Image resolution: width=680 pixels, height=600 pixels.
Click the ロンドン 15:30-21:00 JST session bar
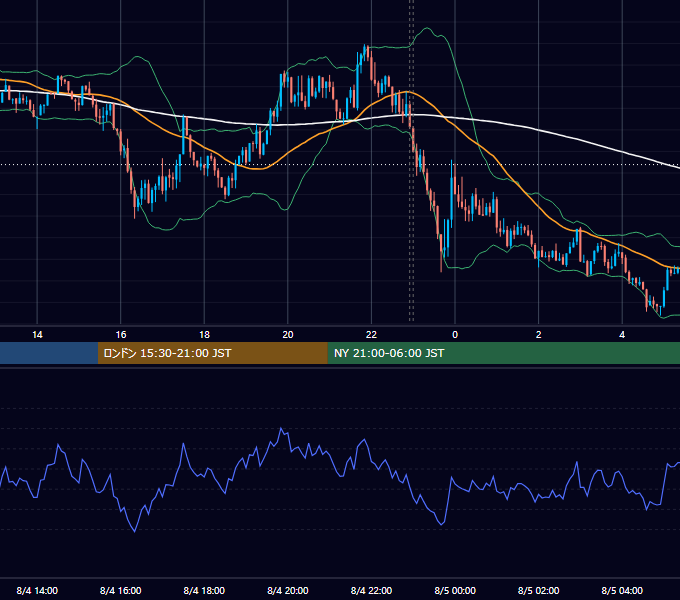point(212,353)
